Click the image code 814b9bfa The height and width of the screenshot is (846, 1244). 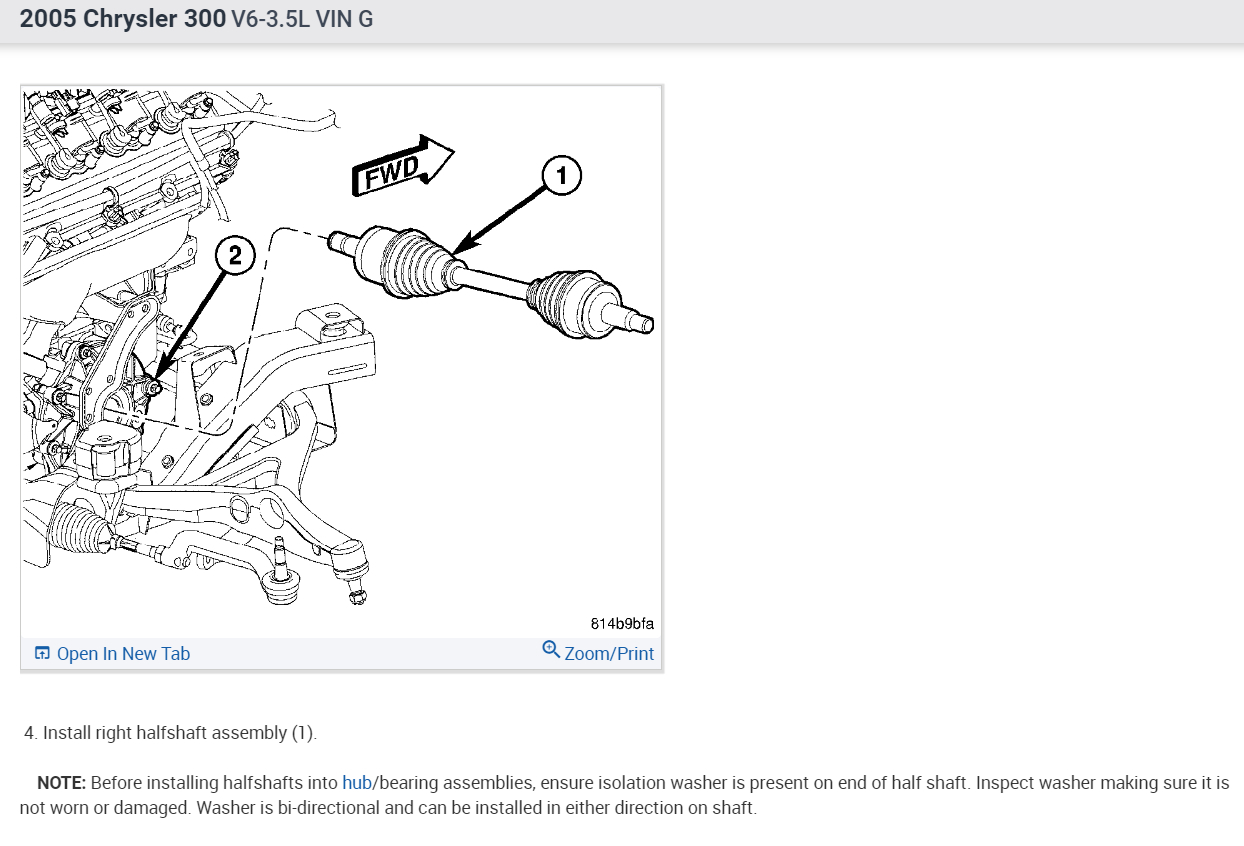pos(622,624)
